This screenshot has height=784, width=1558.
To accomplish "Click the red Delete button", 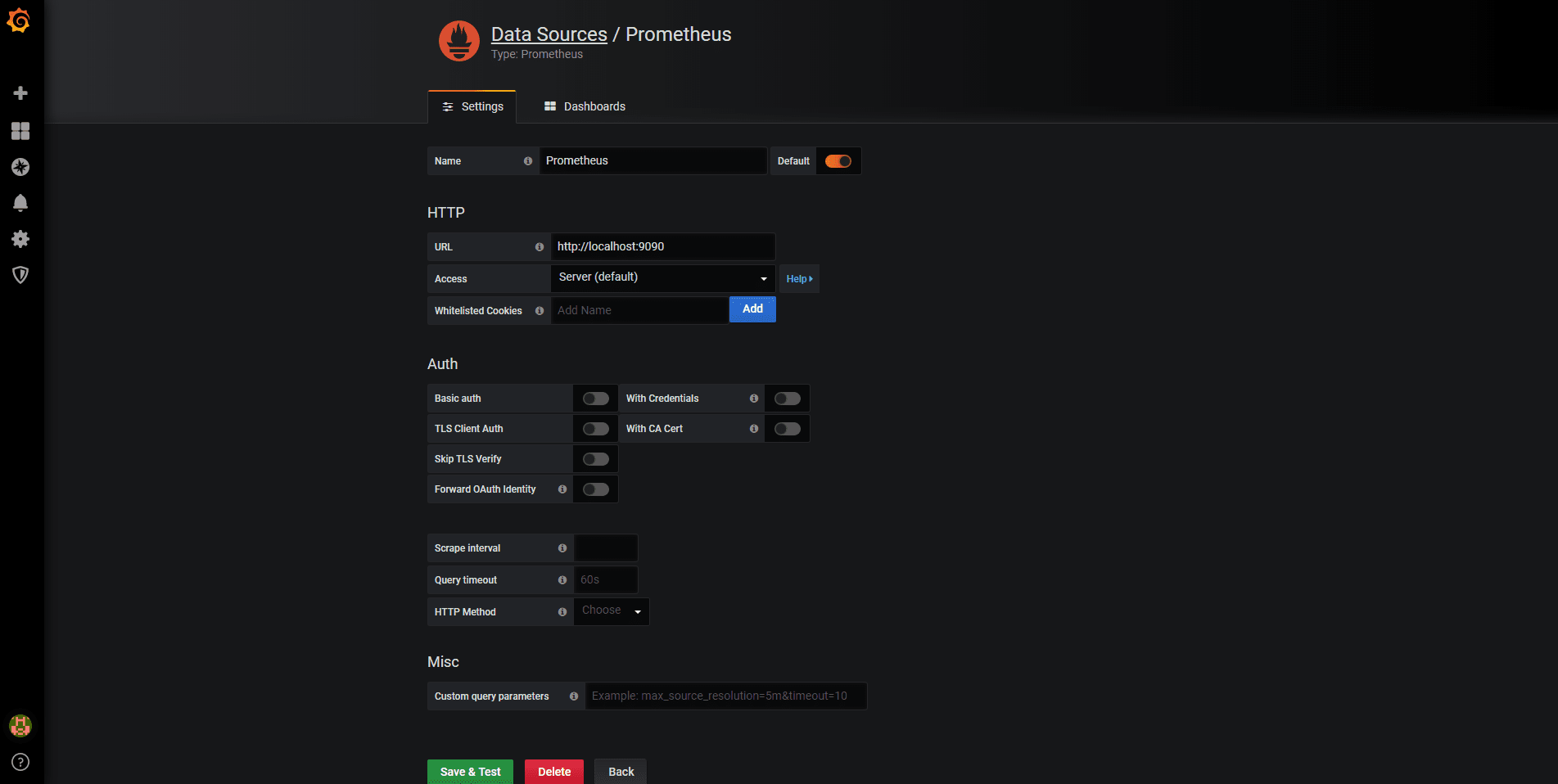I will 554,772.
